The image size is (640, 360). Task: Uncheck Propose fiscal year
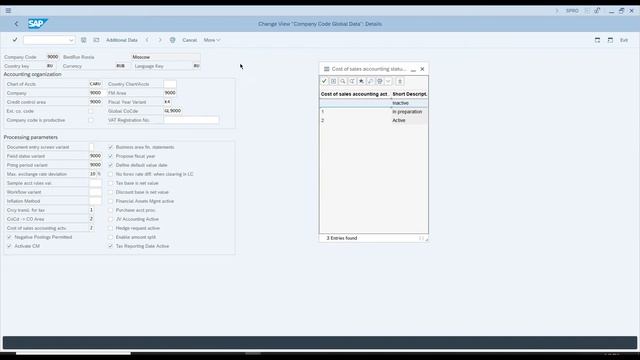point(111,156)
